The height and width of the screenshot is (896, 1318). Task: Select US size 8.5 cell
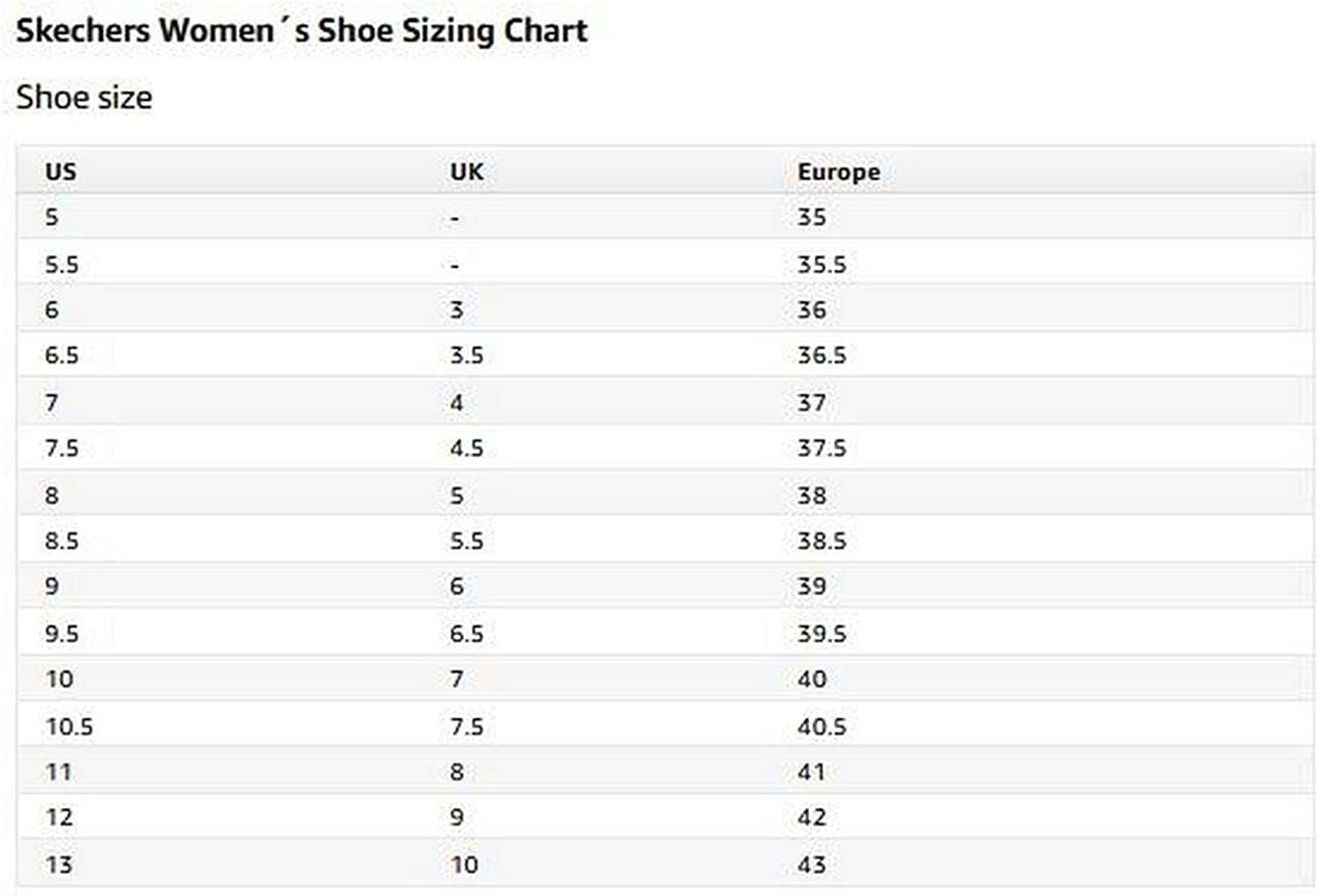point(62,541)
